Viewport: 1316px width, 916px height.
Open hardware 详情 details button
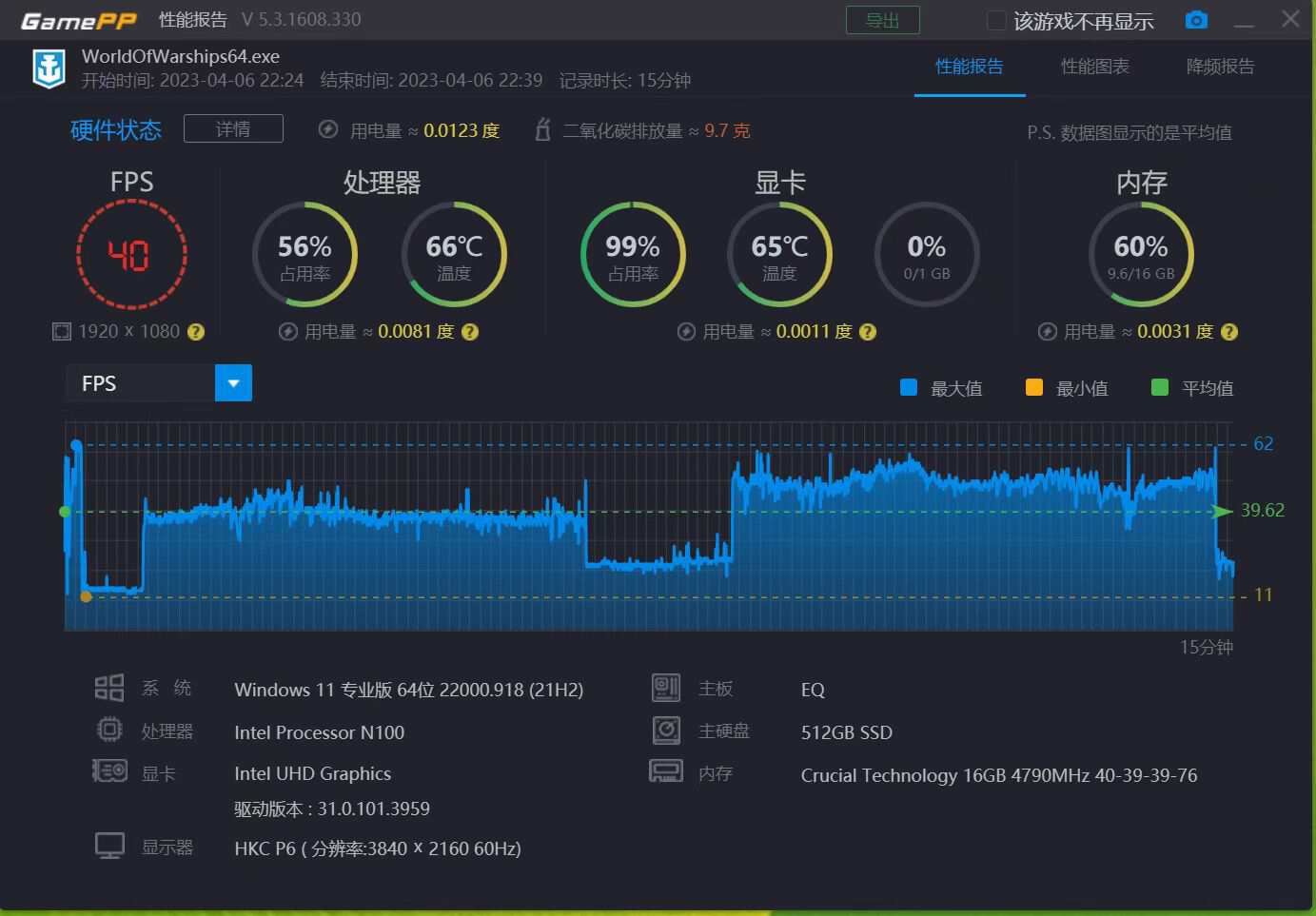[x=233, y=128]
